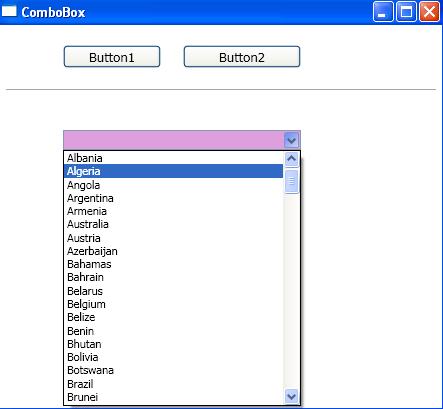443x409 pixels.
Task: Pick Argentina from the country list
Action: 173,198
